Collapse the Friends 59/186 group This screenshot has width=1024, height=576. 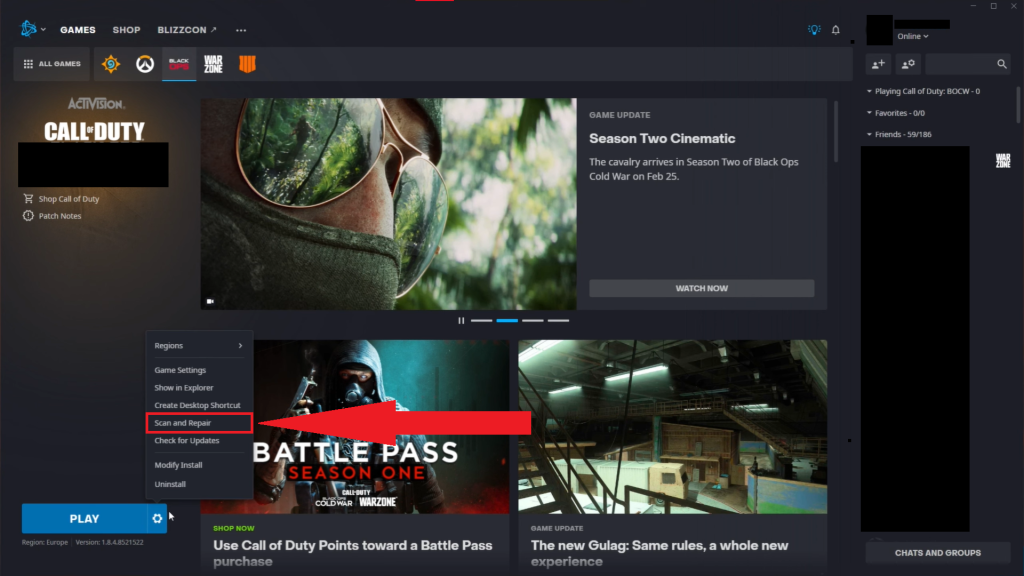[x=869, y=135]
